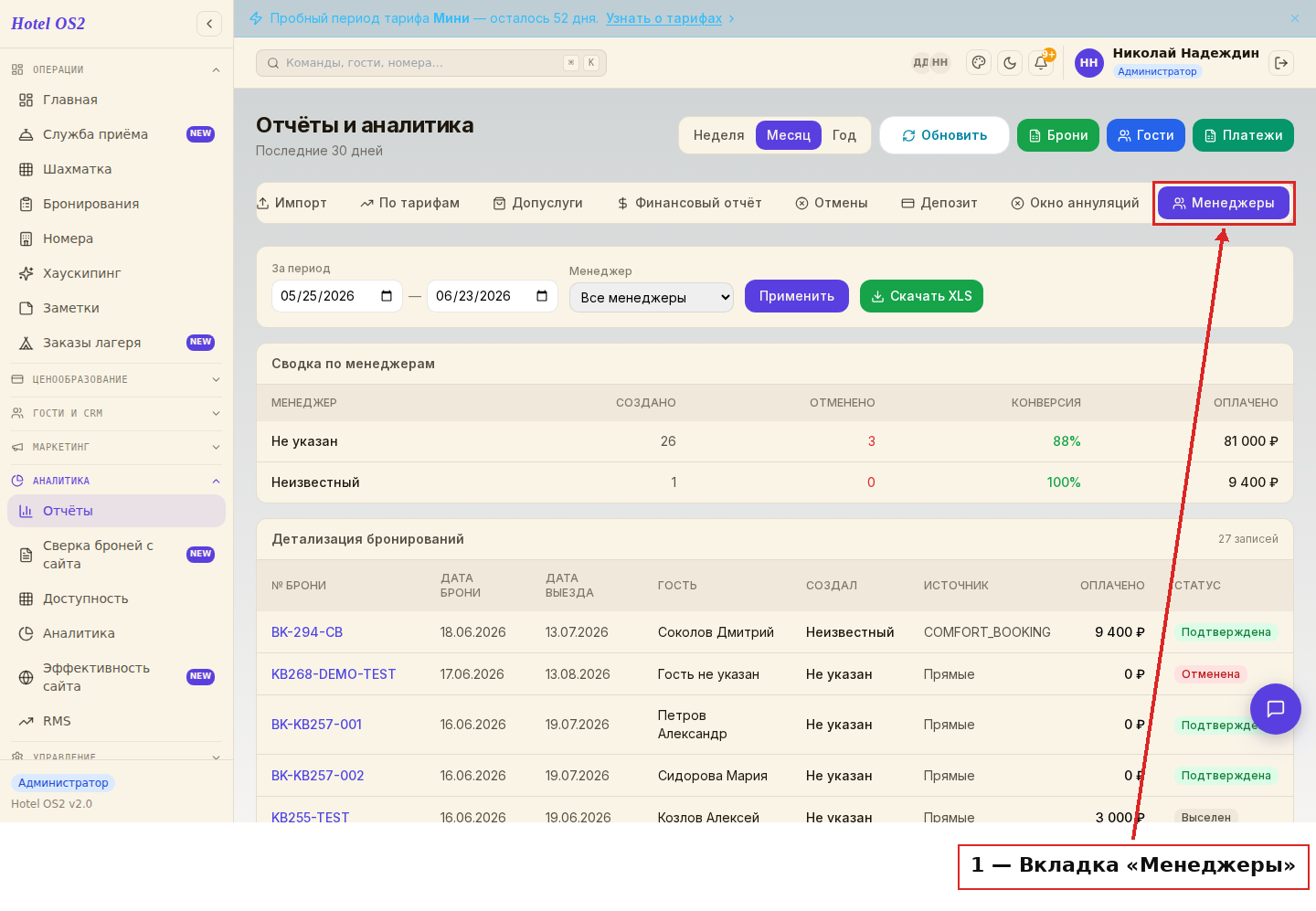Select Отчёты in the sidebar
Screen dimensions: 1316x911
pyautogui.click(x=116, y=511)
